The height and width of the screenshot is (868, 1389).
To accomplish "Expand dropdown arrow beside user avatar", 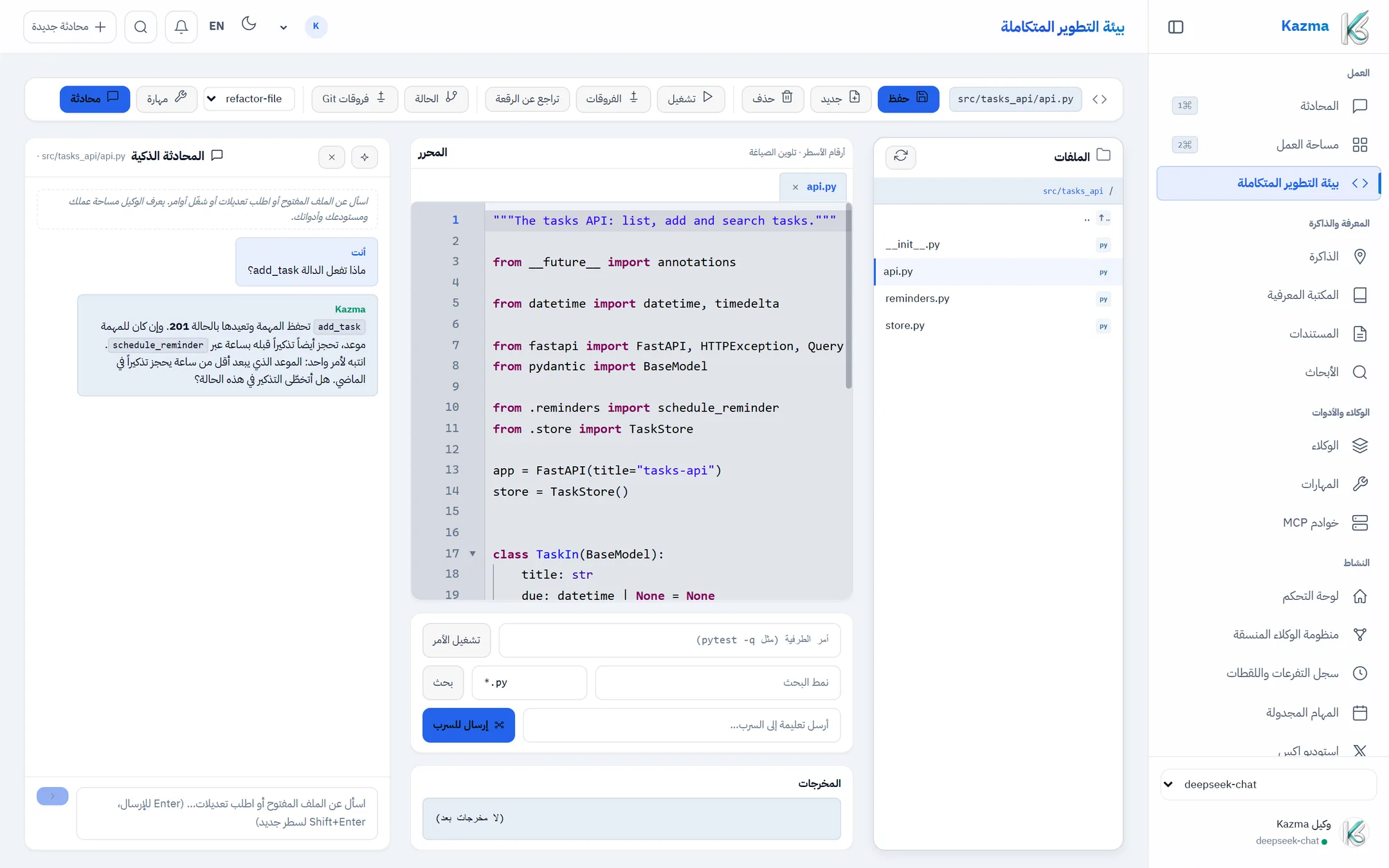I will point(283,28).
